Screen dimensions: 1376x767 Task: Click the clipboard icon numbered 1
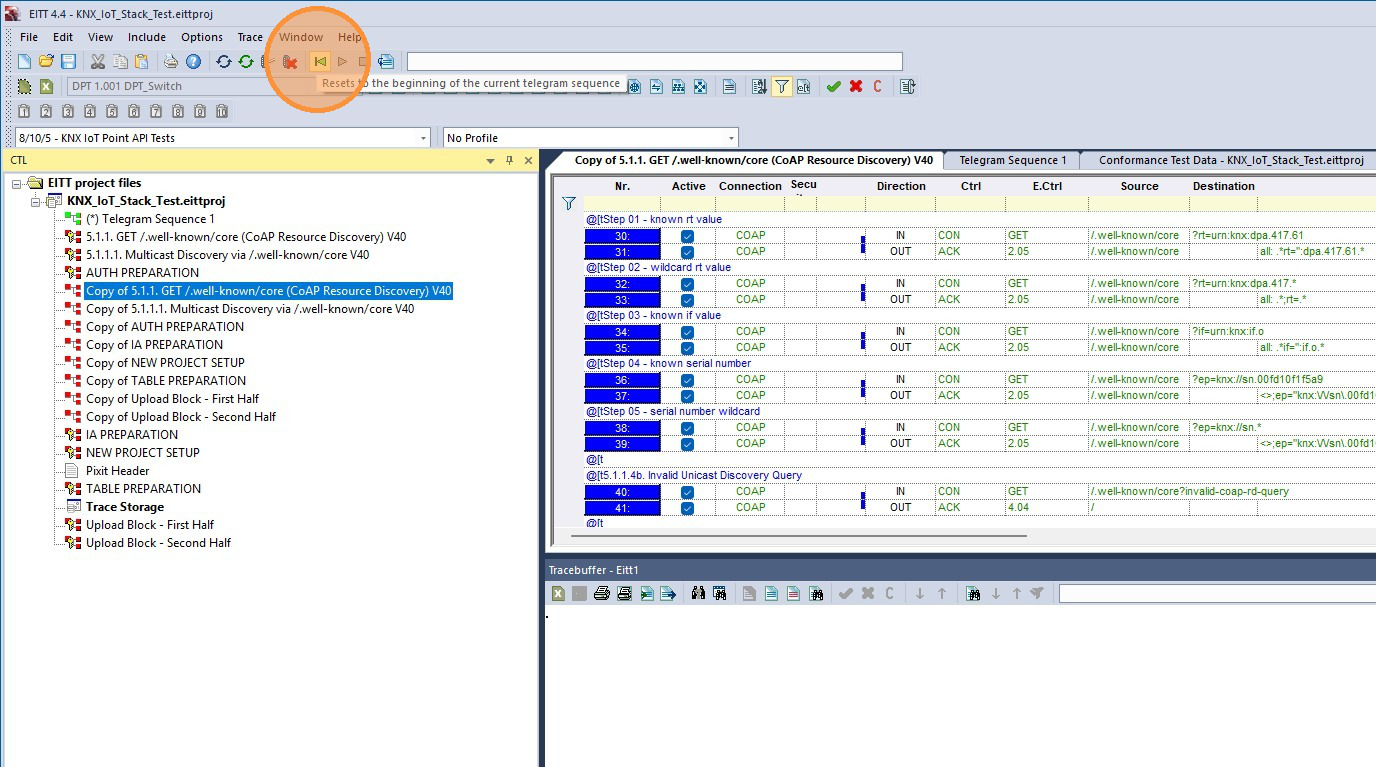coord(24,111)
